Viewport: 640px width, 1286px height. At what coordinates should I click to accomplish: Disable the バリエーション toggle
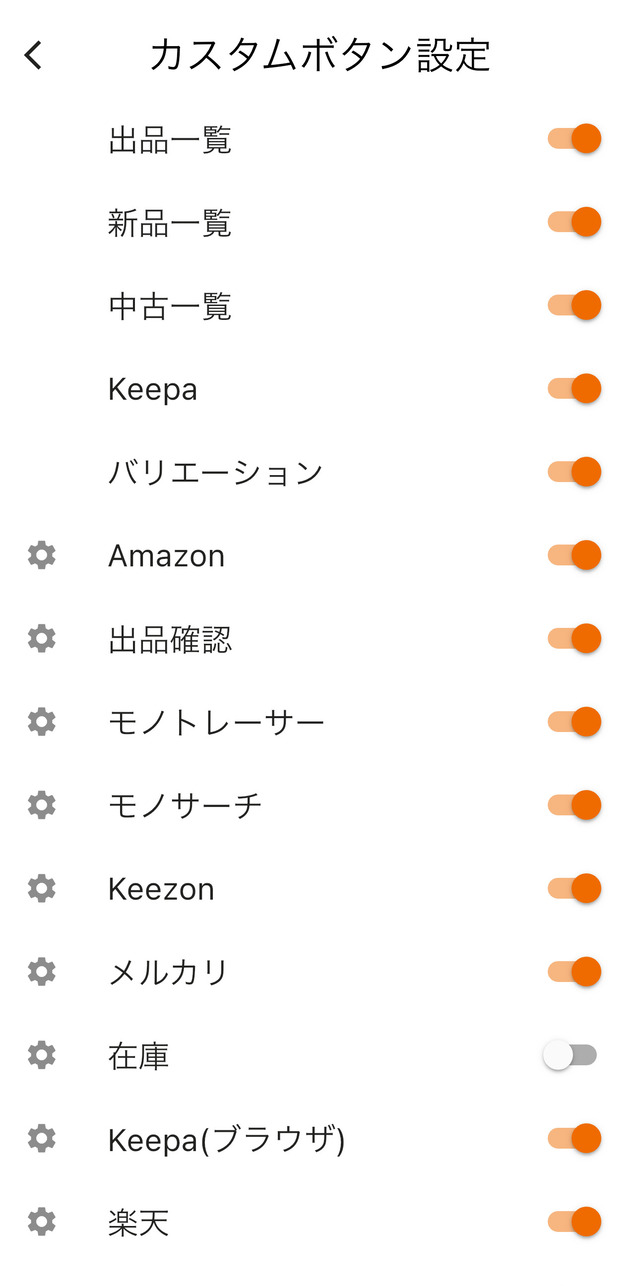[x=574, y=471]
